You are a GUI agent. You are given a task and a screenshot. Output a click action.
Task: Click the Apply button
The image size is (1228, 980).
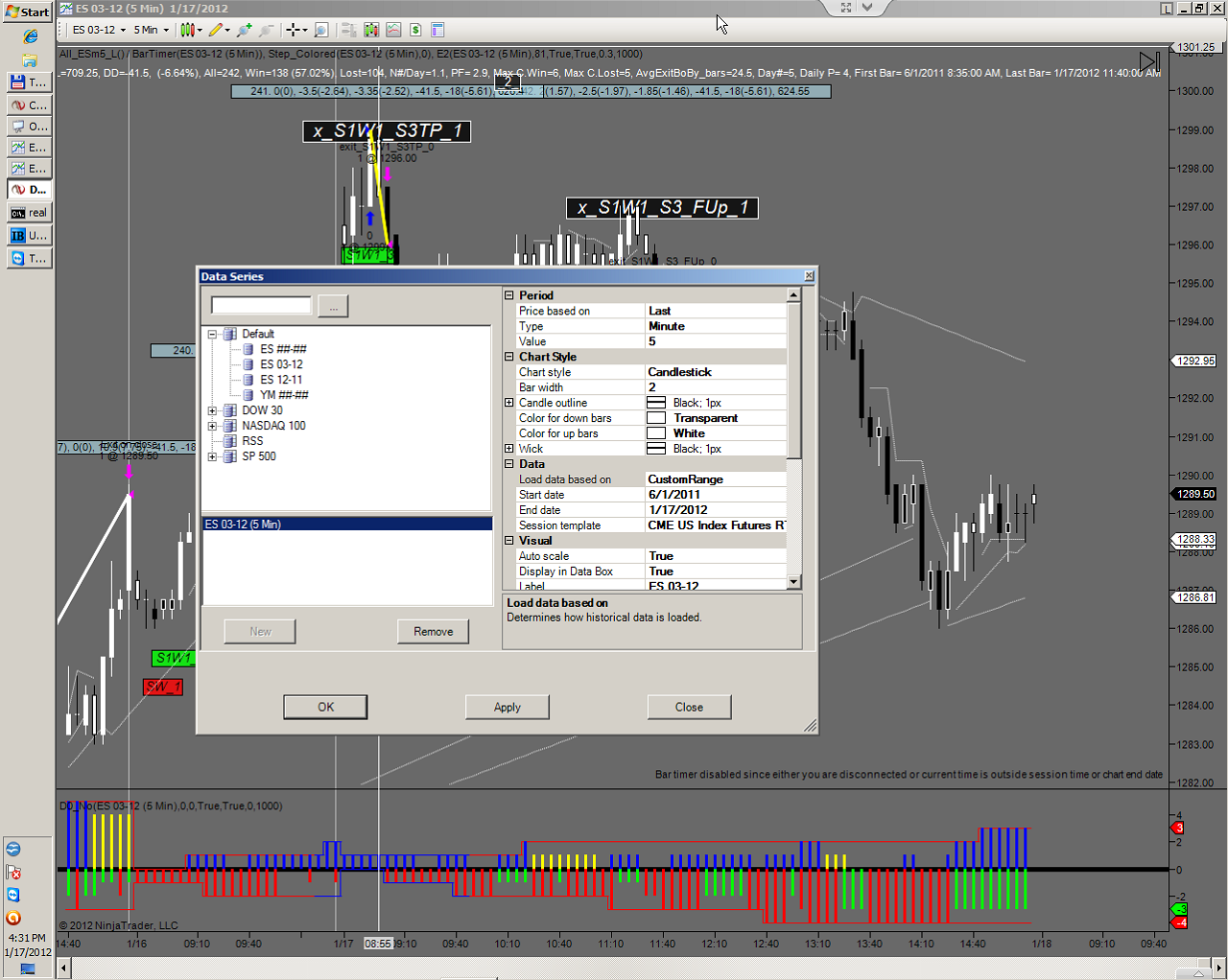508,707
